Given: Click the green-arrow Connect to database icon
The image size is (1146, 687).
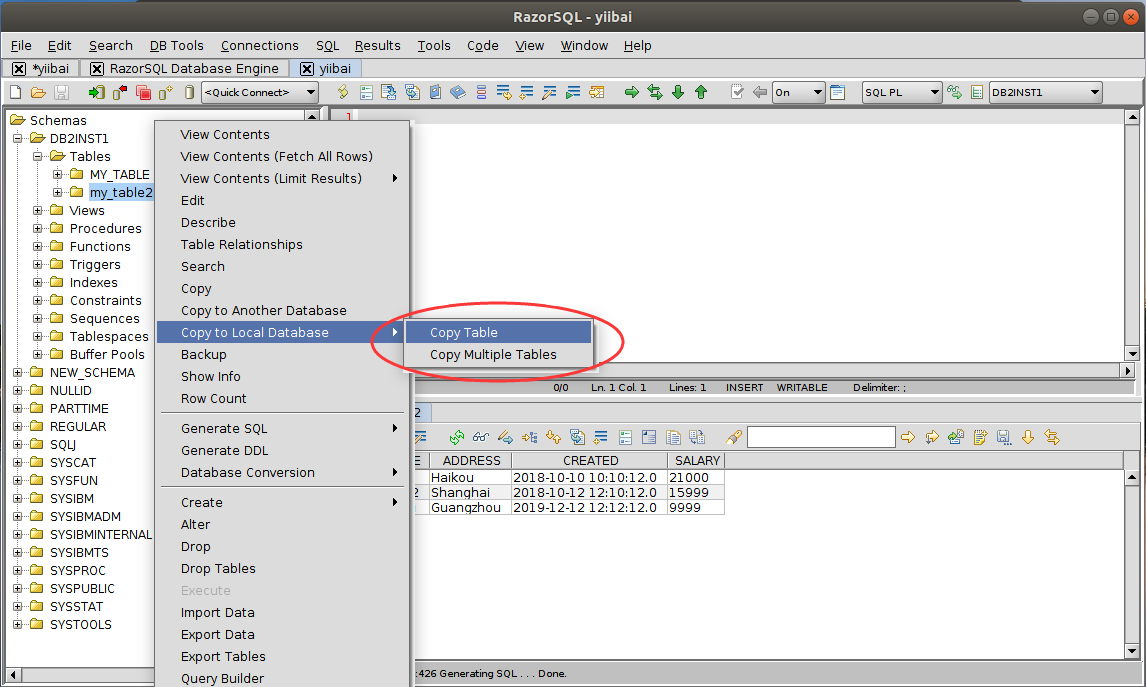Looking at the screenshot, I should tap(96, 92).
